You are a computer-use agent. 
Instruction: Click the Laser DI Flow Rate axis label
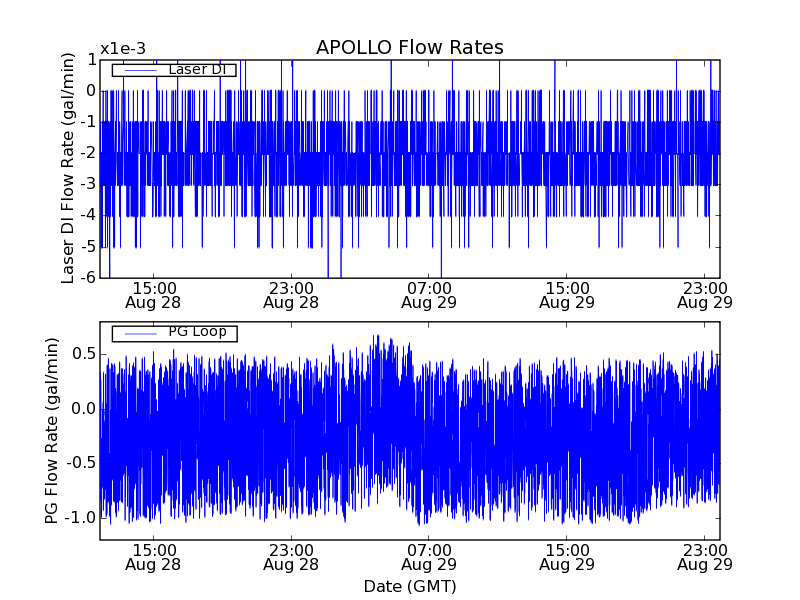(68, 168)
